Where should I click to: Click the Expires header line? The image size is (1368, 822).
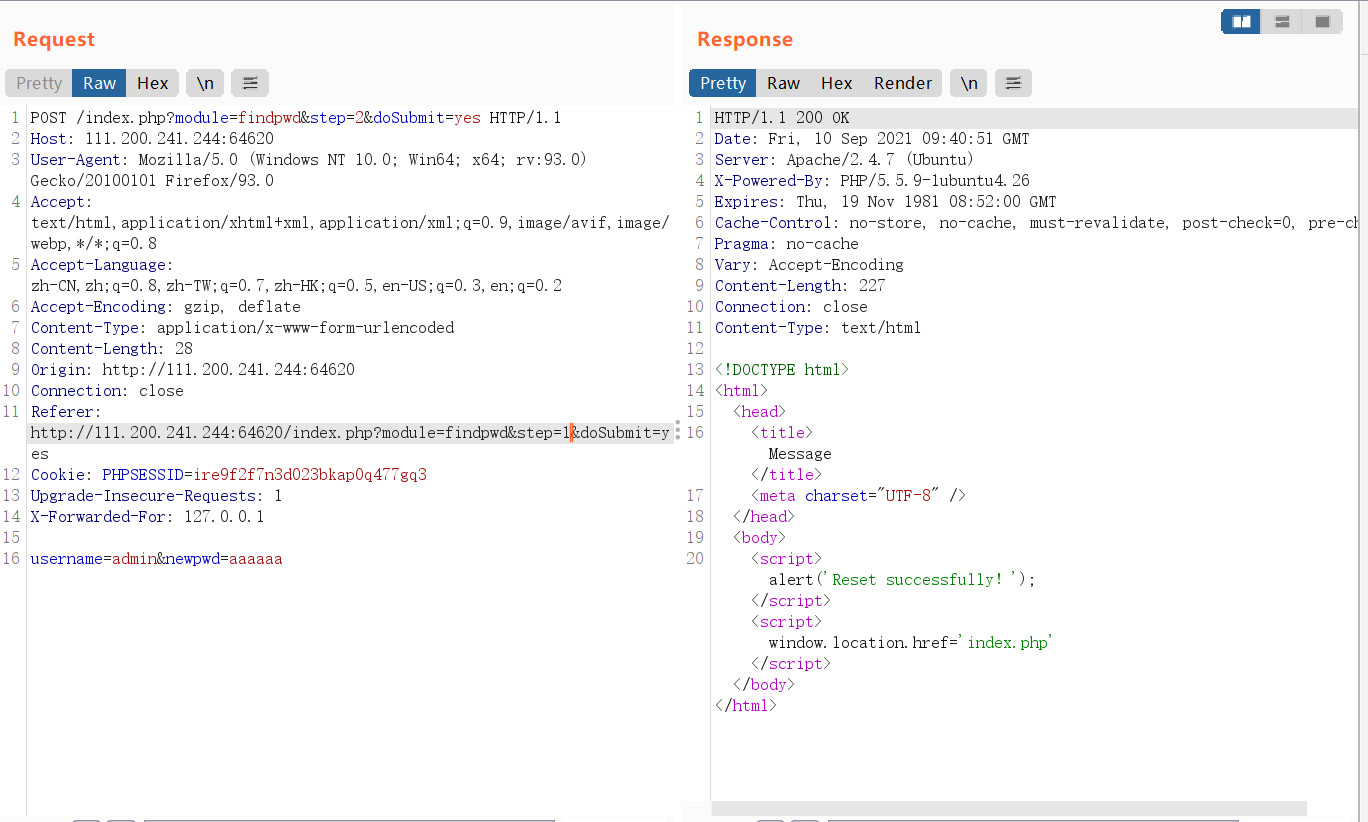885,202
